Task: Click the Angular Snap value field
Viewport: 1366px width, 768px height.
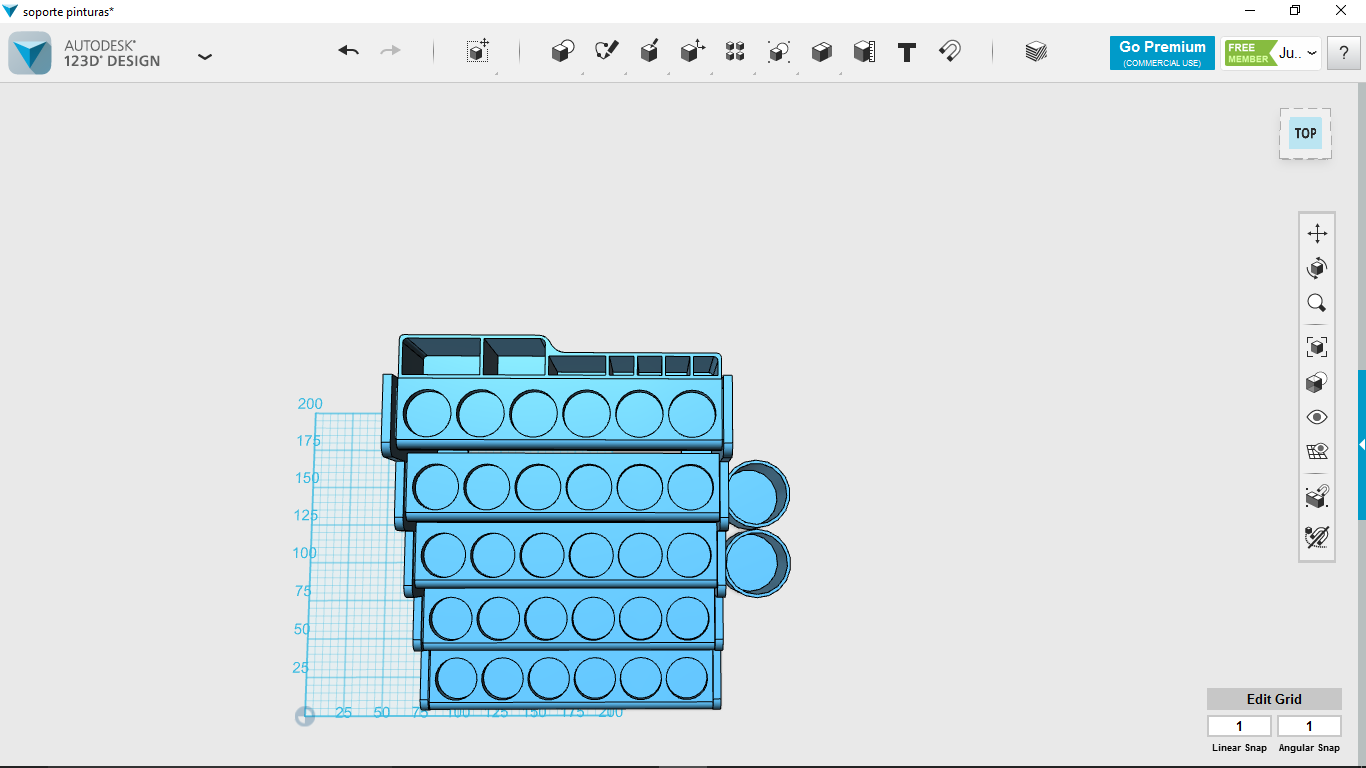Action: click(x=1309, y=726)
